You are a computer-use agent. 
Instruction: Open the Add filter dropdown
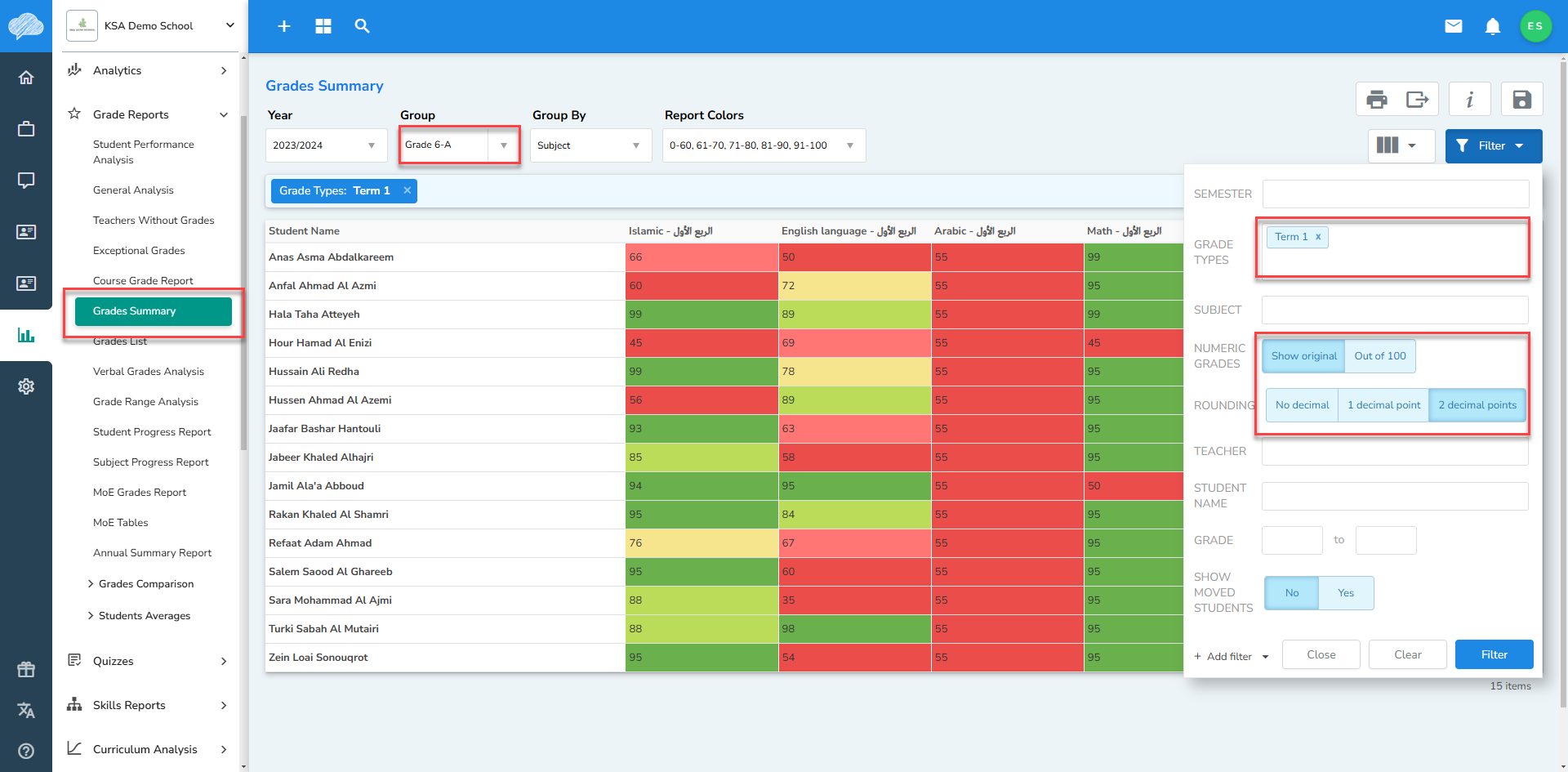click(1232, 656)
